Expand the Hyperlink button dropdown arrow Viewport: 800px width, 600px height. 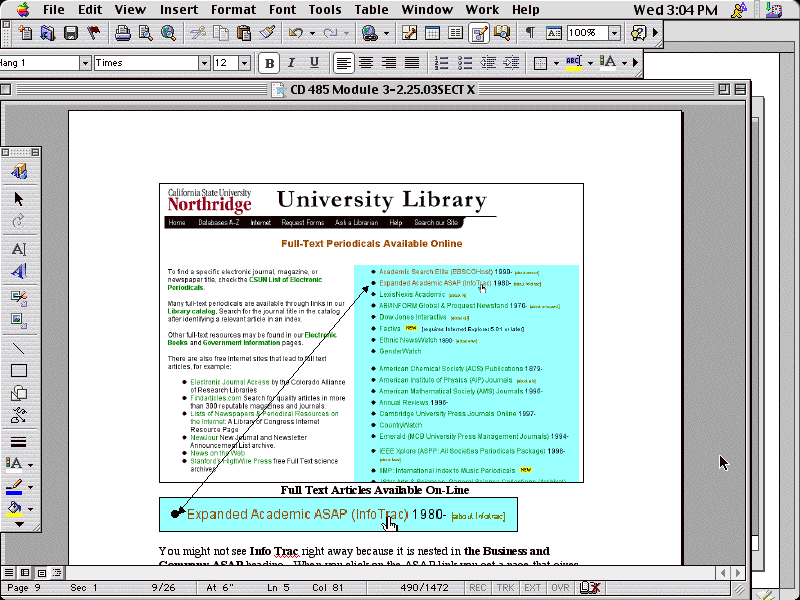click(x=386, y=34)
